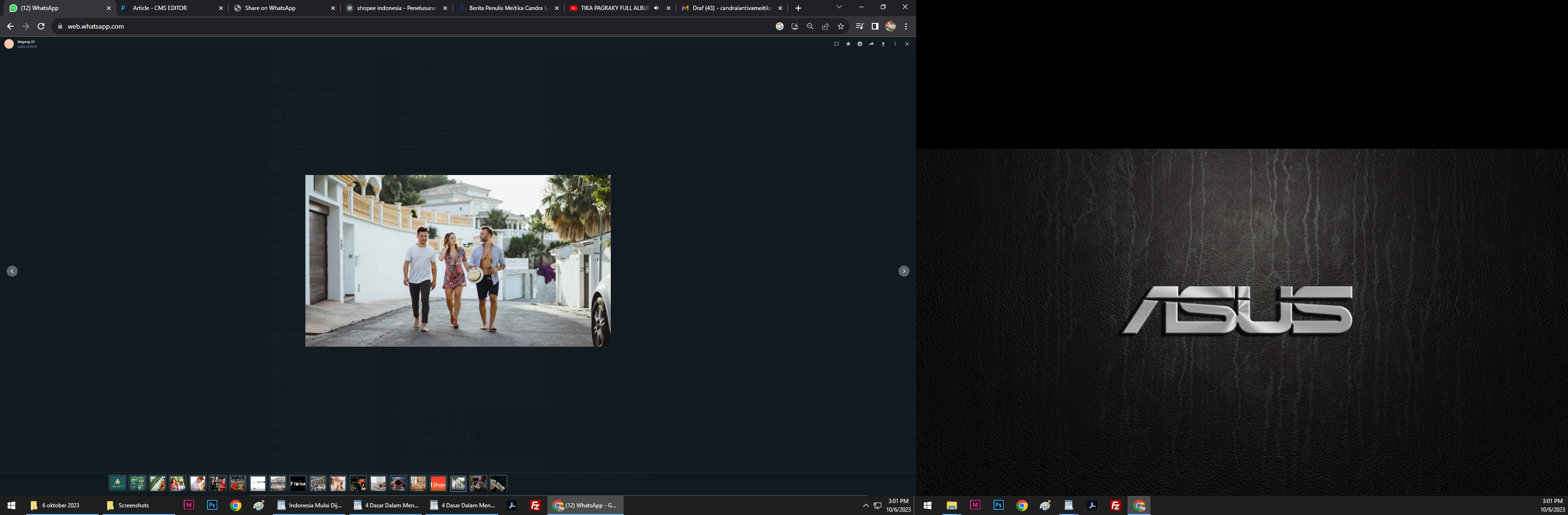
Task: Click the Google icon in the address bar
Action: click(780, 26)
